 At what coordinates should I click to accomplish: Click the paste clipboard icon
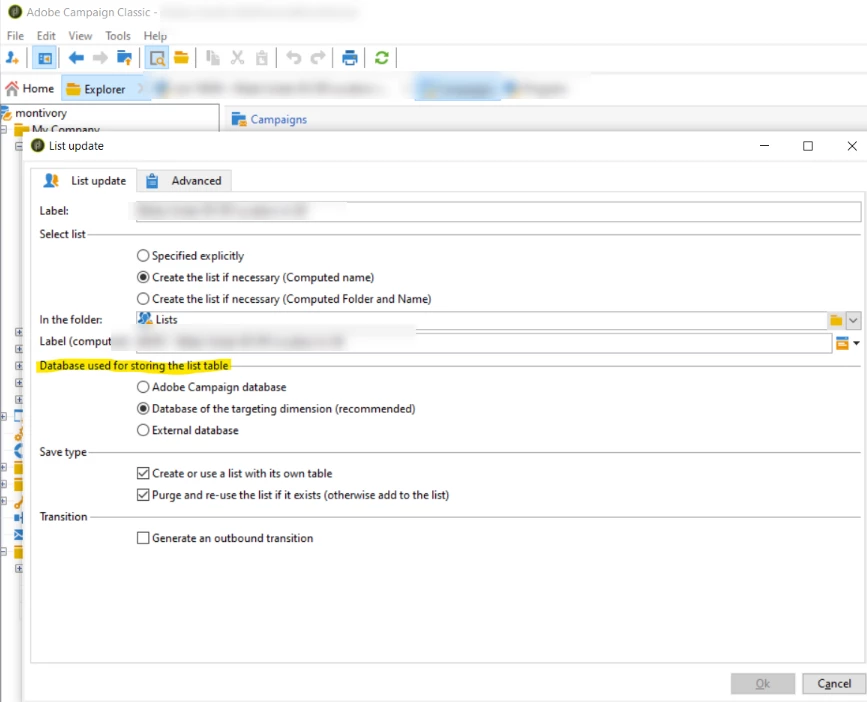[x=262, y=57]
